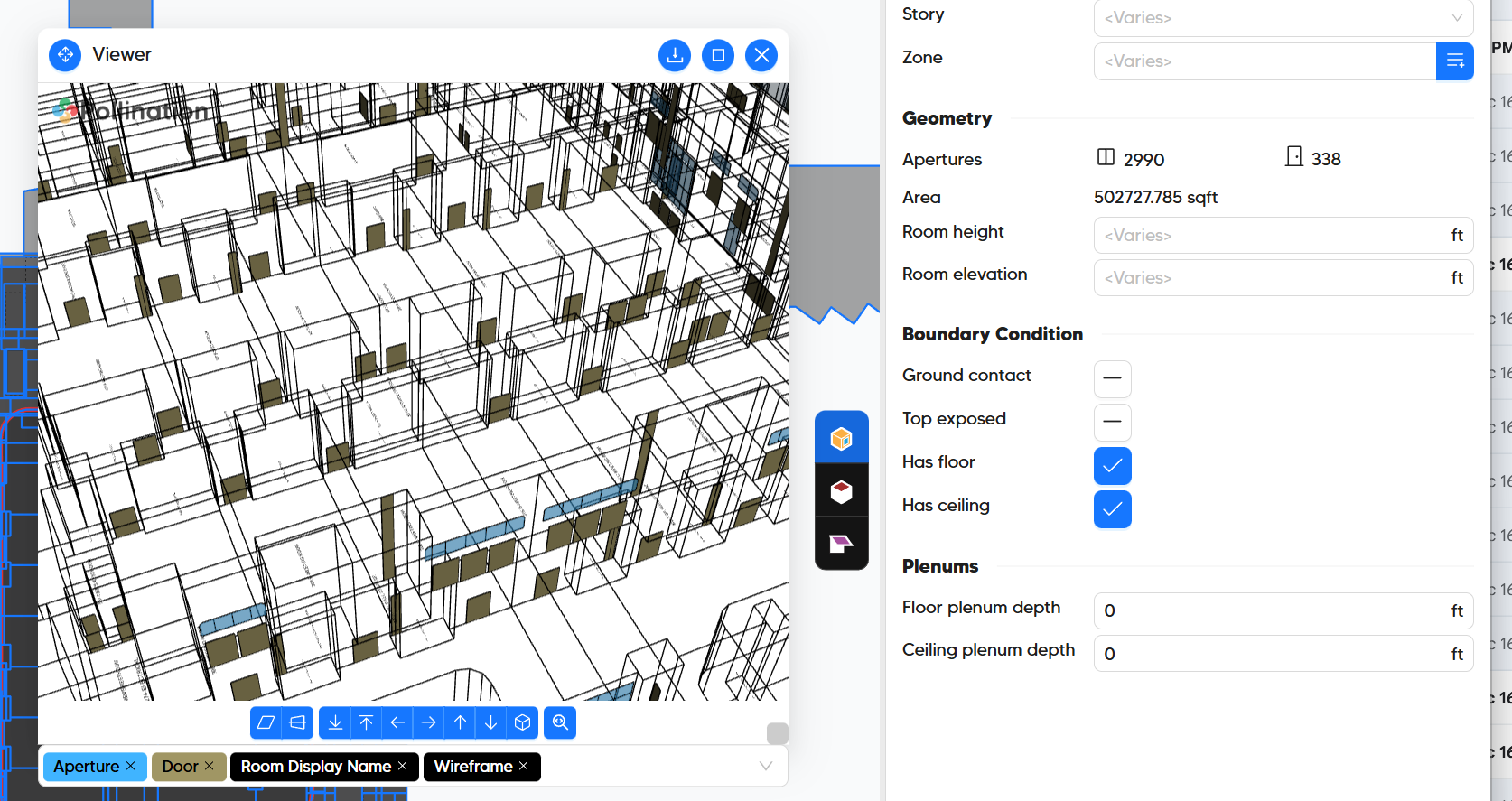Click the Floor plenum depth field

coord(1269,610)
